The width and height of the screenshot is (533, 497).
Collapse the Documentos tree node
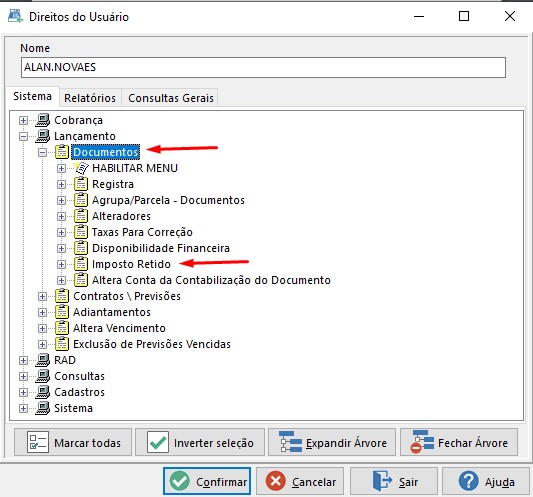42,152
